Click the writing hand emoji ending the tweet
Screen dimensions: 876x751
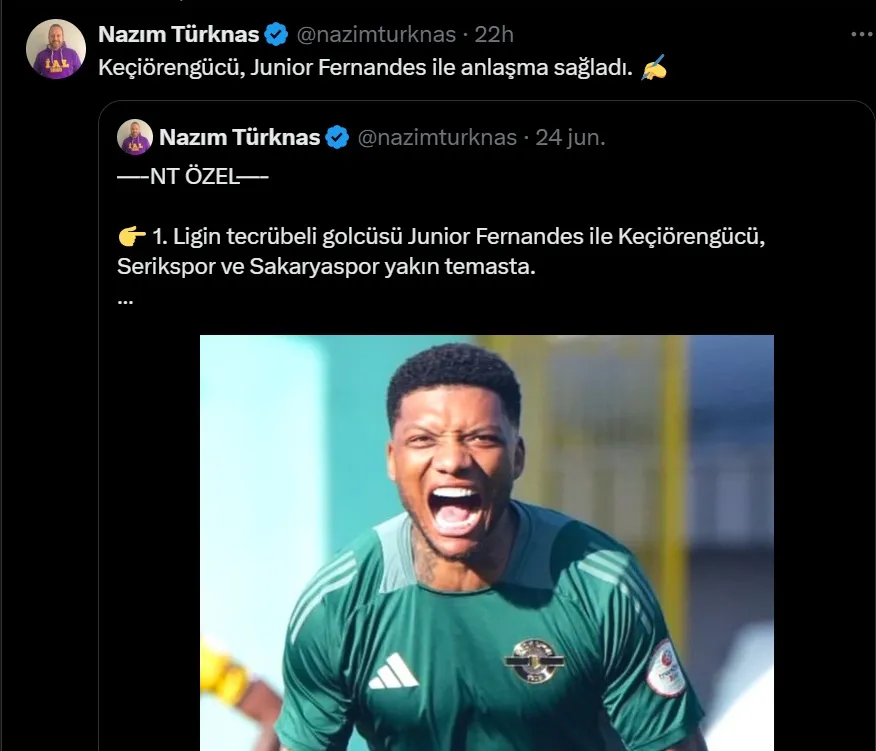pyautogui.click(x=654, y=68)
